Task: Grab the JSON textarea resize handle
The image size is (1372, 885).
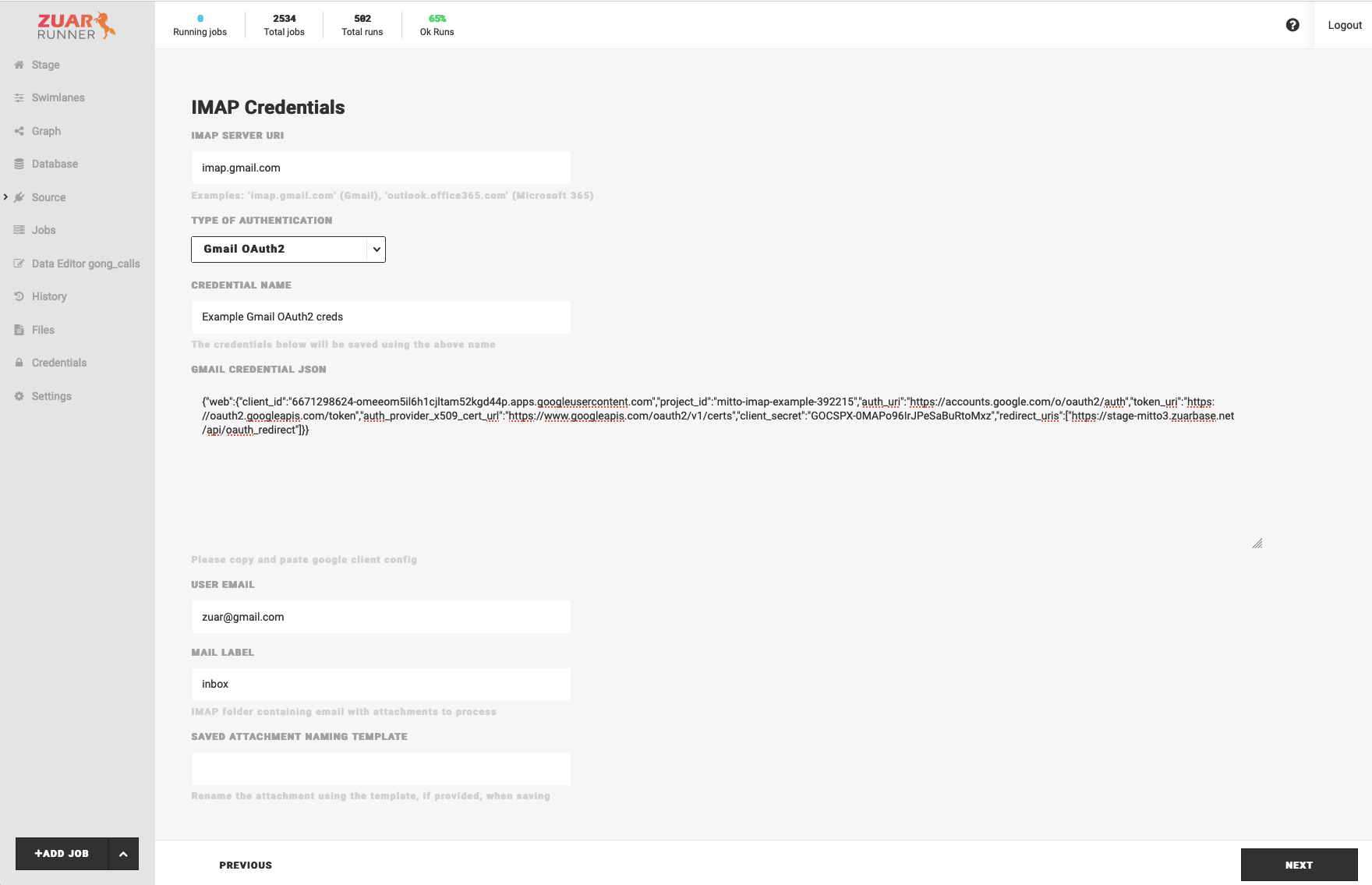Action: click(x=1257, y=543)
